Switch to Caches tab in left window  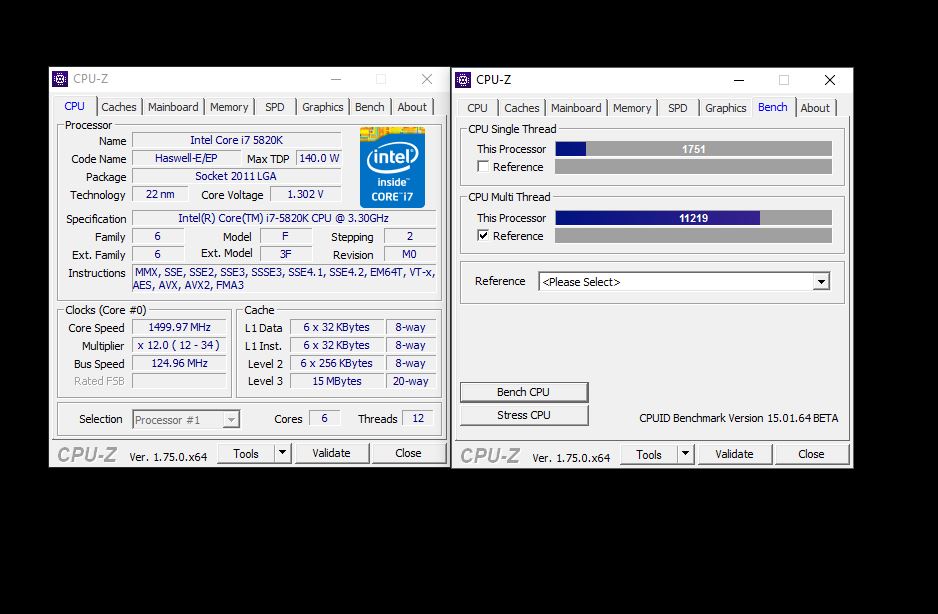point(118,107)
